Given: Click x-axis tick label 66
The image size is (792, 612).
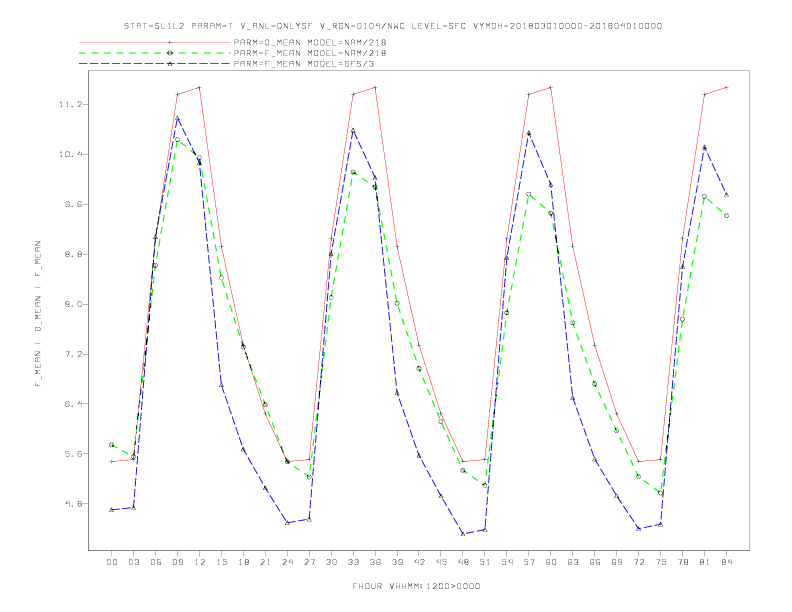Looking at the screenshot, I should coord(595,562).
